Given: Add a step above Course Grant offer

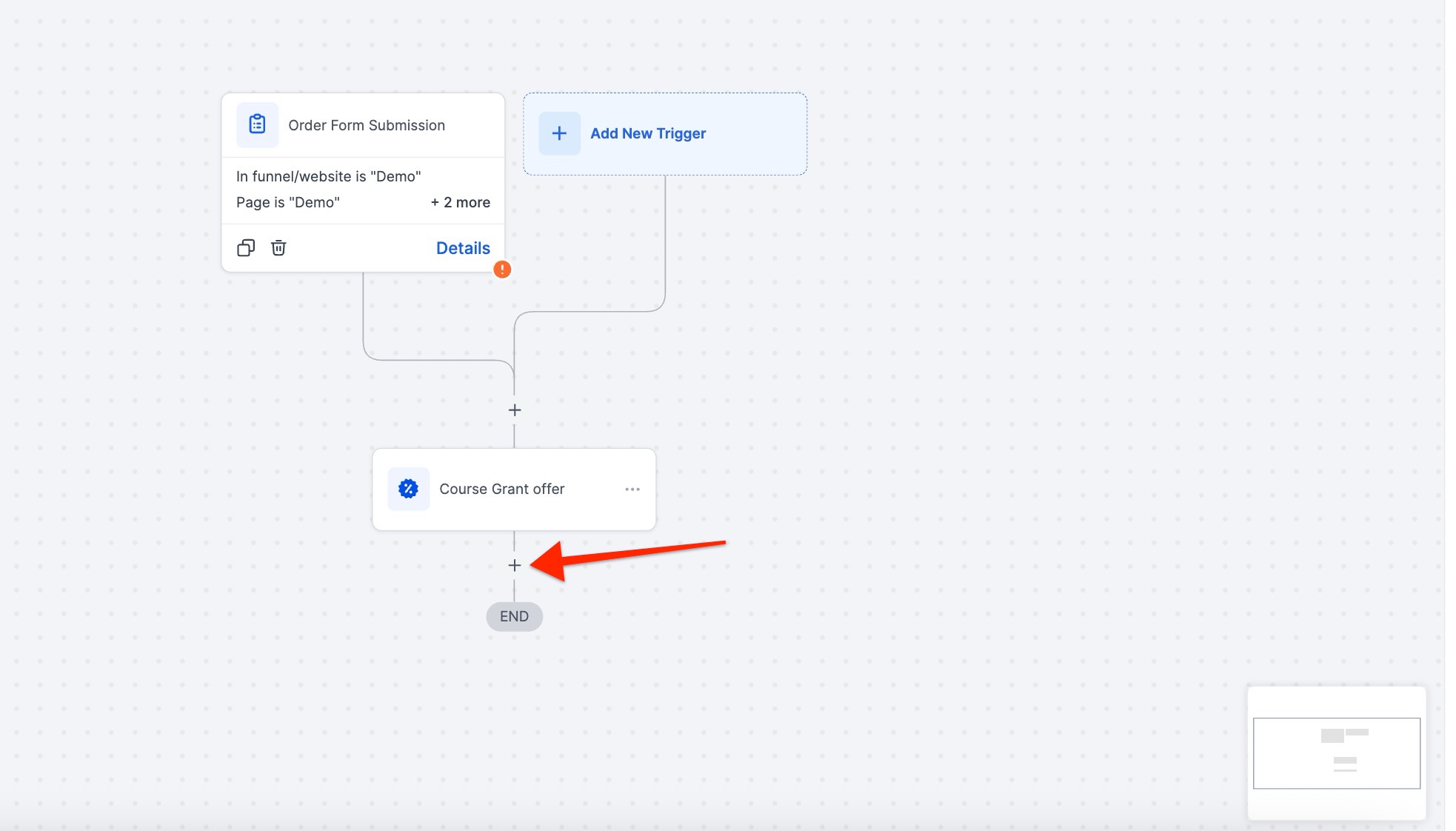Looking at the screenshot, I should coord(515,410).
